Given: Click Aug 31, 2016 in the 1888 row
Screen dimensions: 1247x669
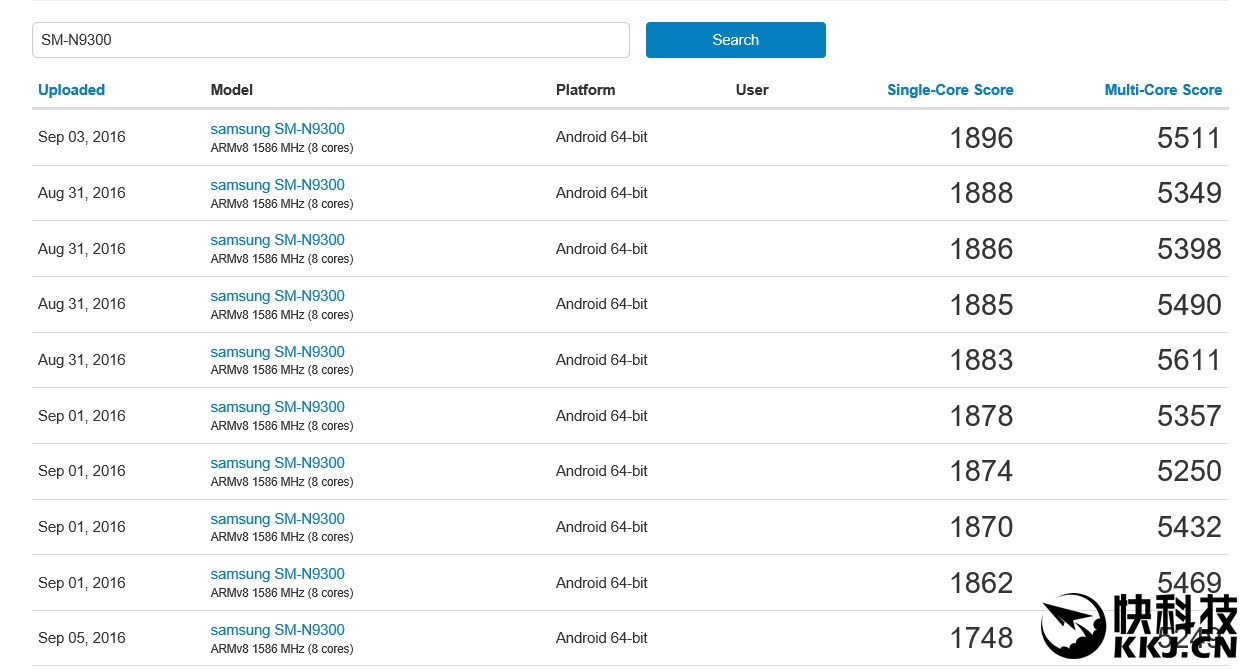Looking at the screenshot, I should click(82, 193).
